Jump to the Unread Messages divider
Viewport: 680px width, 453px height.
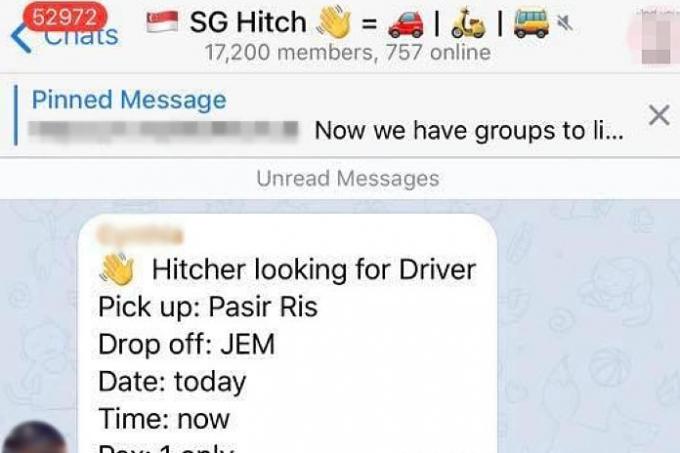tap(348, 179)
